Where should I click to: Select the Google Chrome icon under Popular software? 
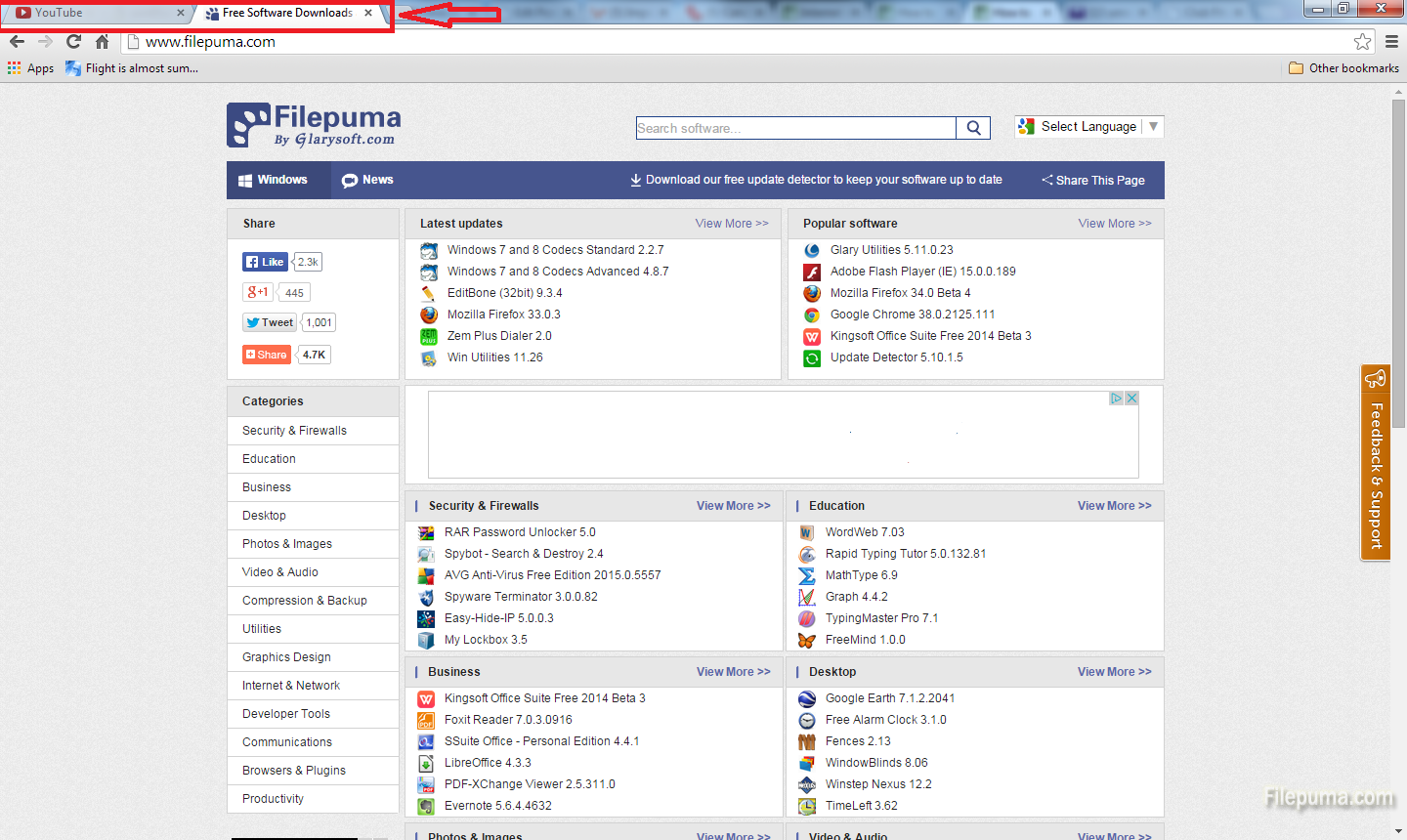[x=811, y=314]
